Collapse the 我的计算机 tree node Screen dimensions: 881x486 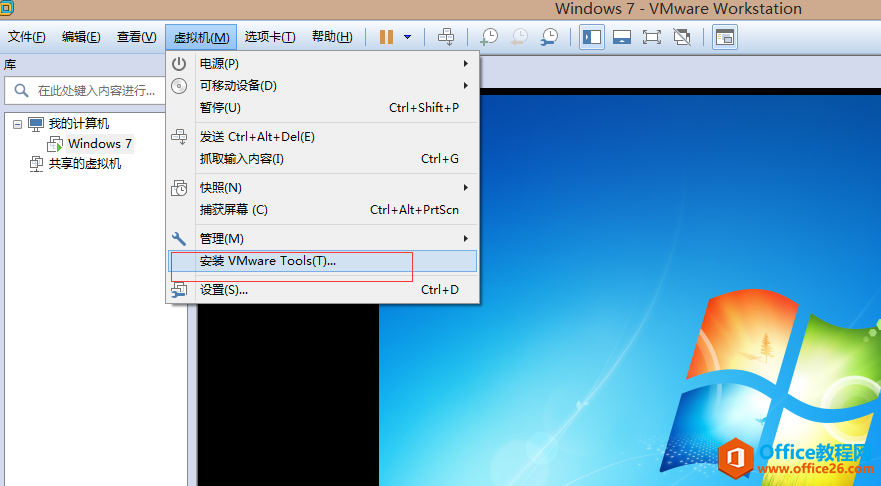tap(17, 124)
